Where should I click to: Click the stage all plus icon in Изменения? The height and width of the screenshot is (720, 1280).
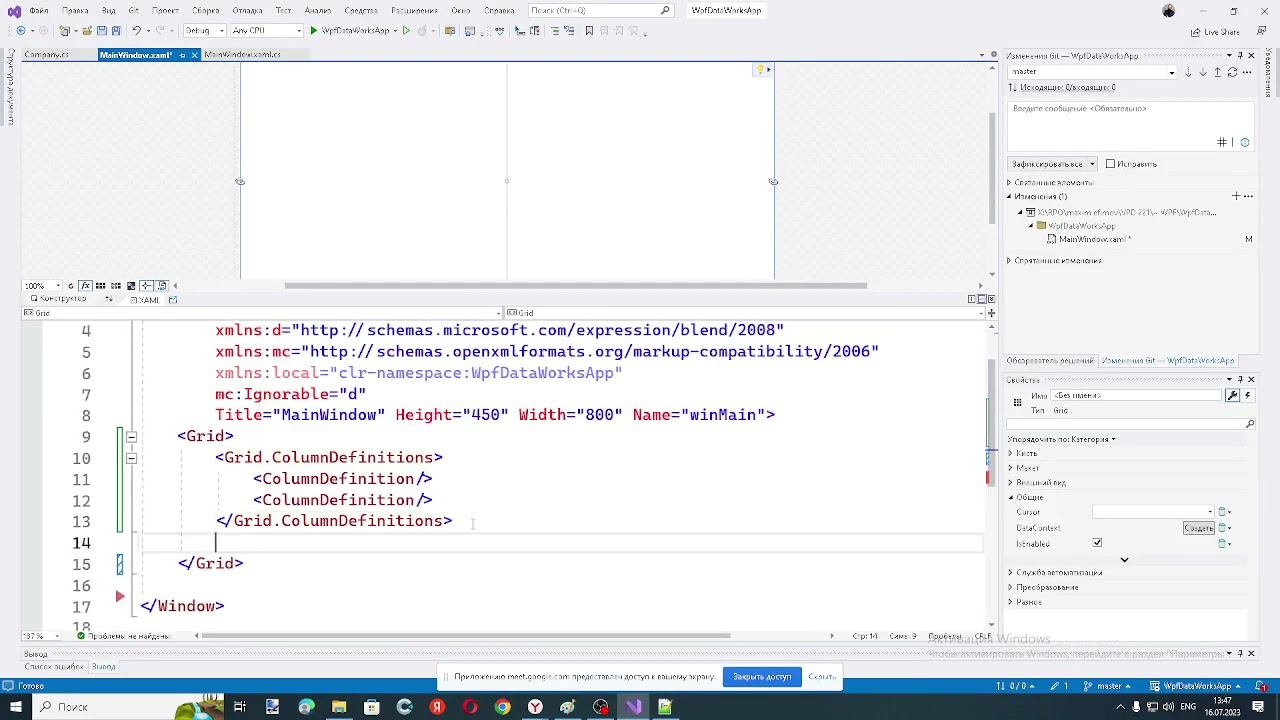1236,196
